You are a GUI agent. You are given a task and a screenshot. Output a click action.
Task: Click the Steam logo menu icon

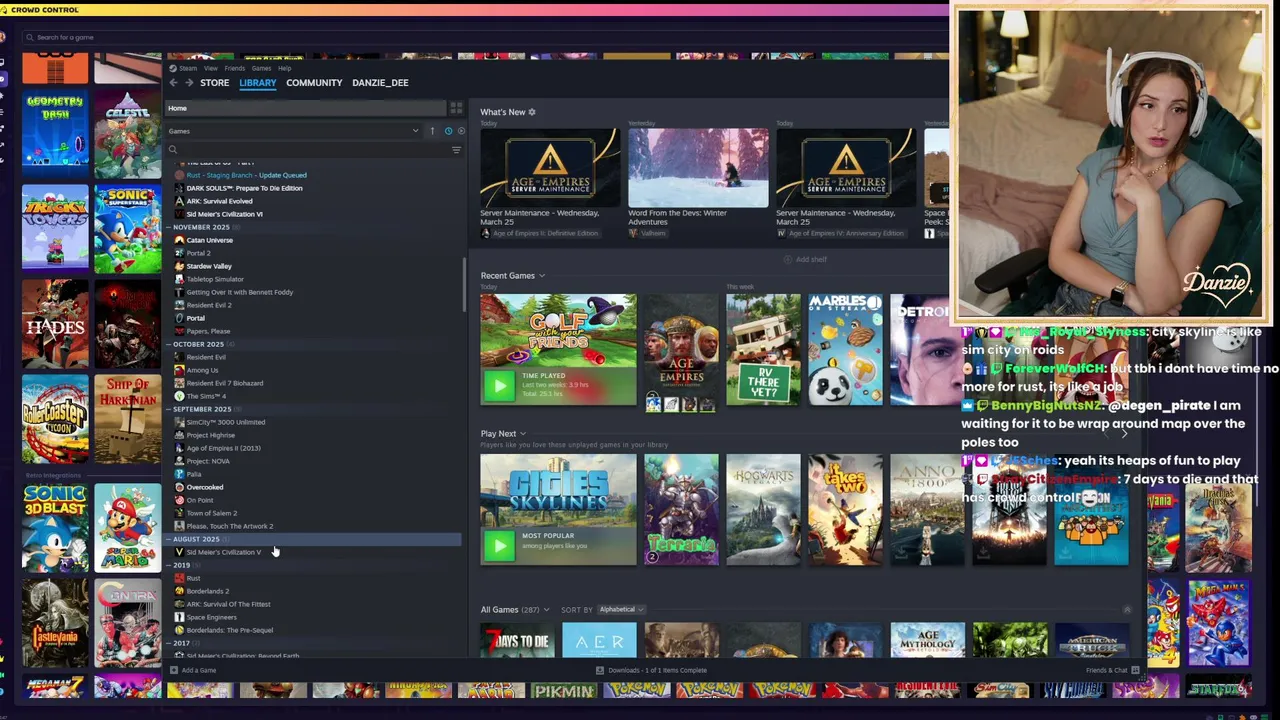(172, 68)
